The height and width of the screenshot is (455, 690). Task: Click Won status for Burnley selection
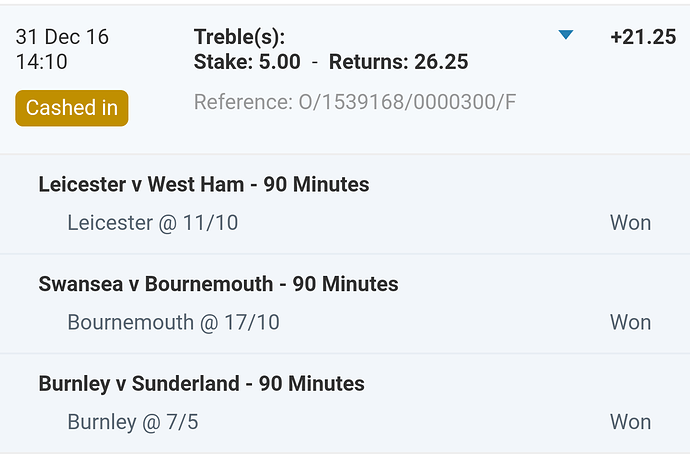tap(630, 422)
